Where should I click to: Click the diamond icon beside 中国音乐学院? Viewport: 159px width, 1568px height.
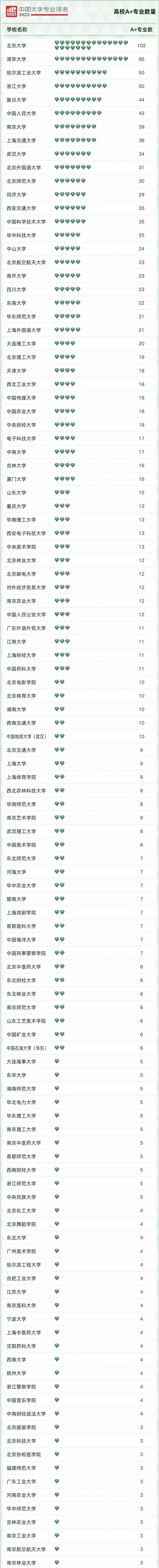[x=57, y=1400]
